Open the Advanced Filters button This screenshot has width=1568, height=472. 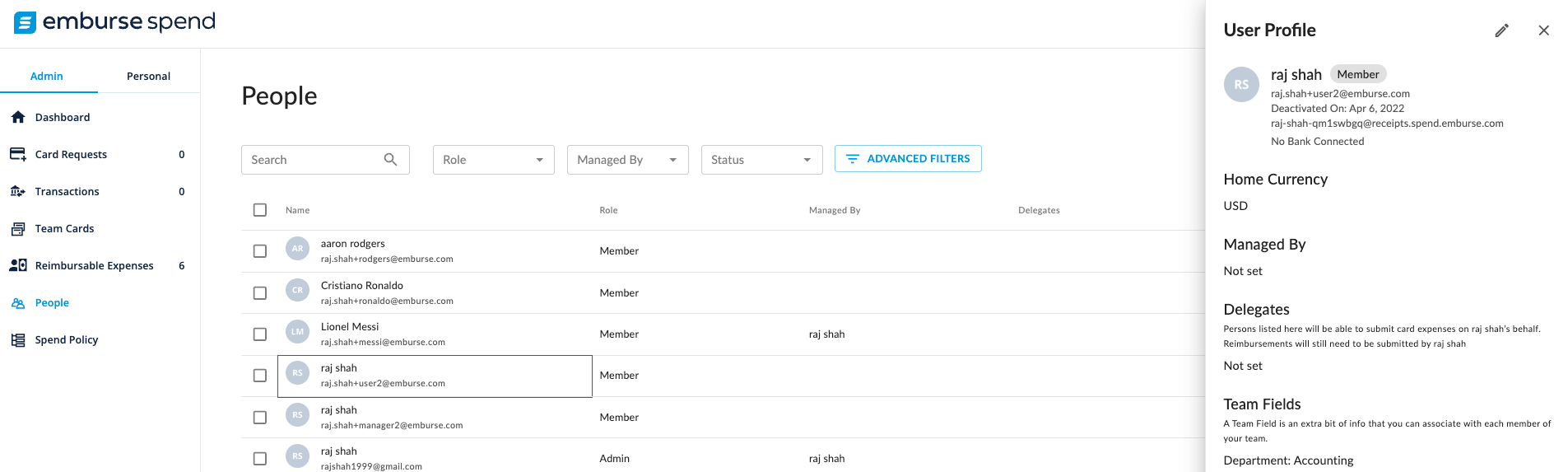[908, 159]
